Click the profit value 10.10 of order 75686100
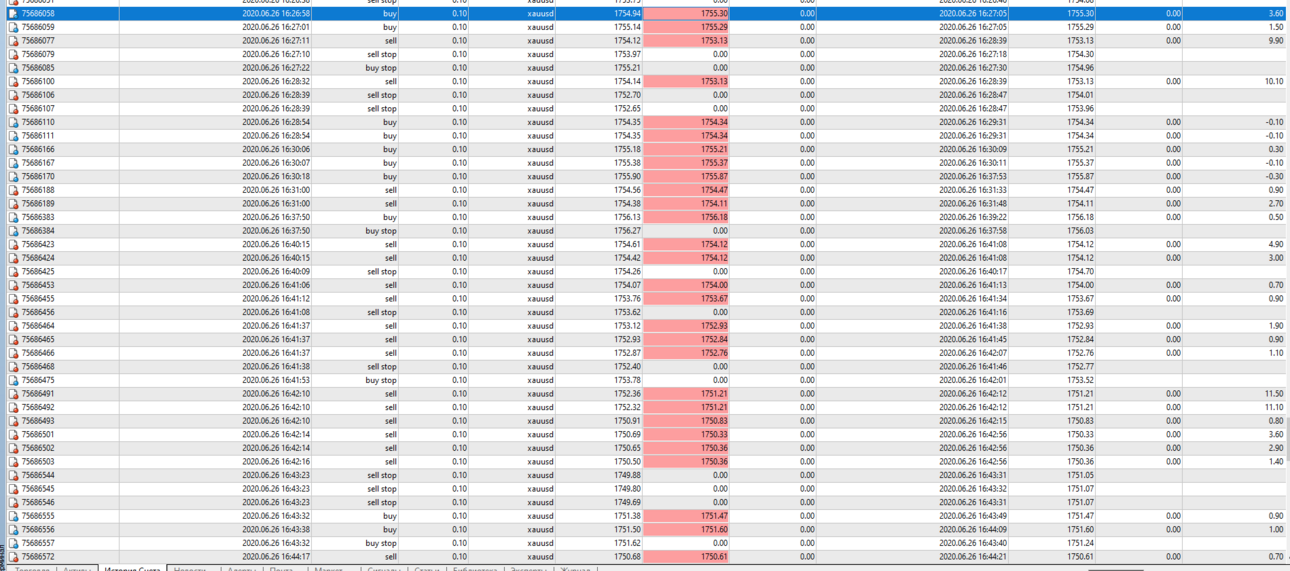This screenshot has height=571, width=1290. [x=1273, y=82]
